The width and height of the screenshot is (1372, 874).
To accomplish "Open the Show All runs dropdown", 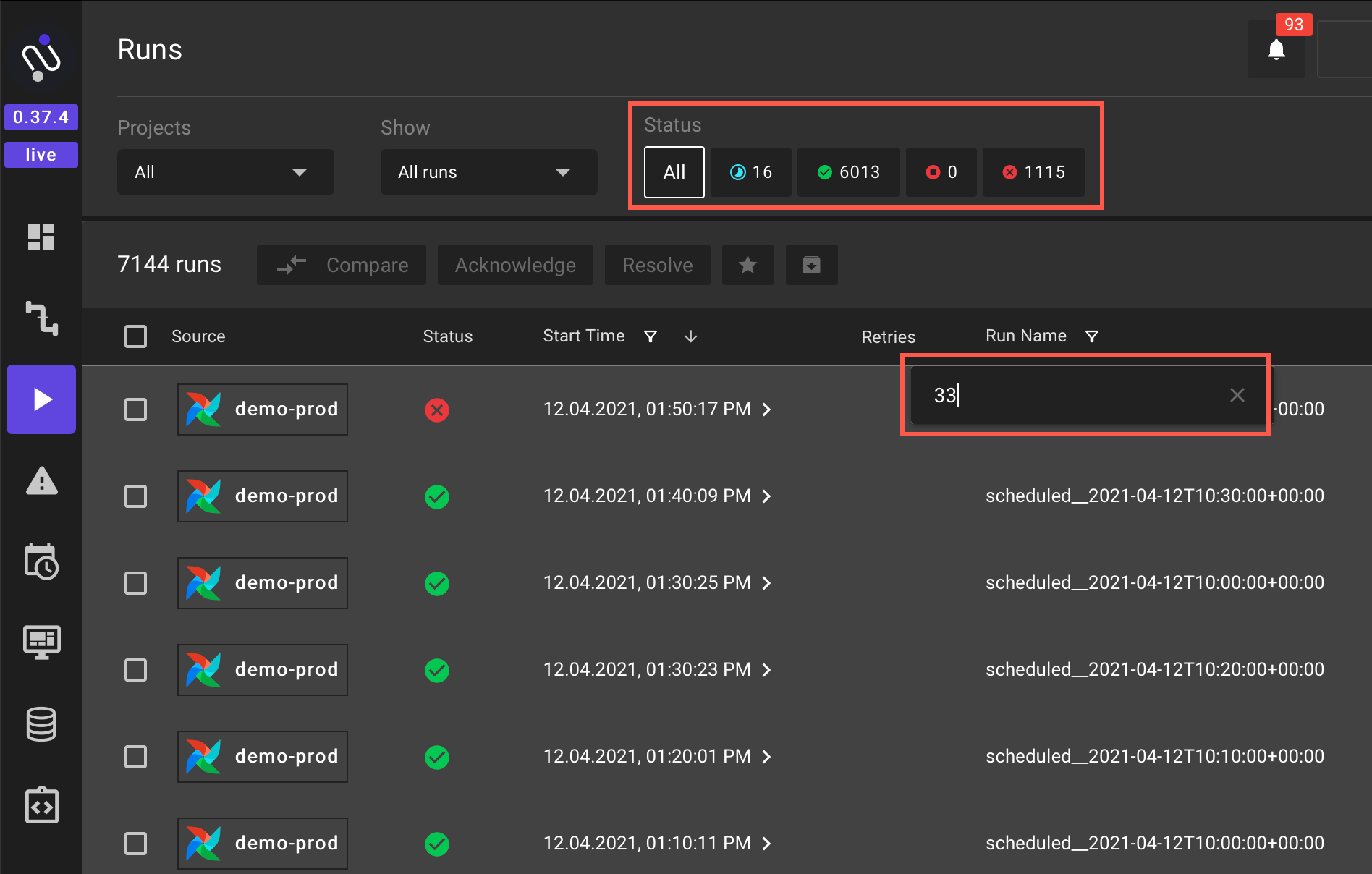I will point(489,172).
